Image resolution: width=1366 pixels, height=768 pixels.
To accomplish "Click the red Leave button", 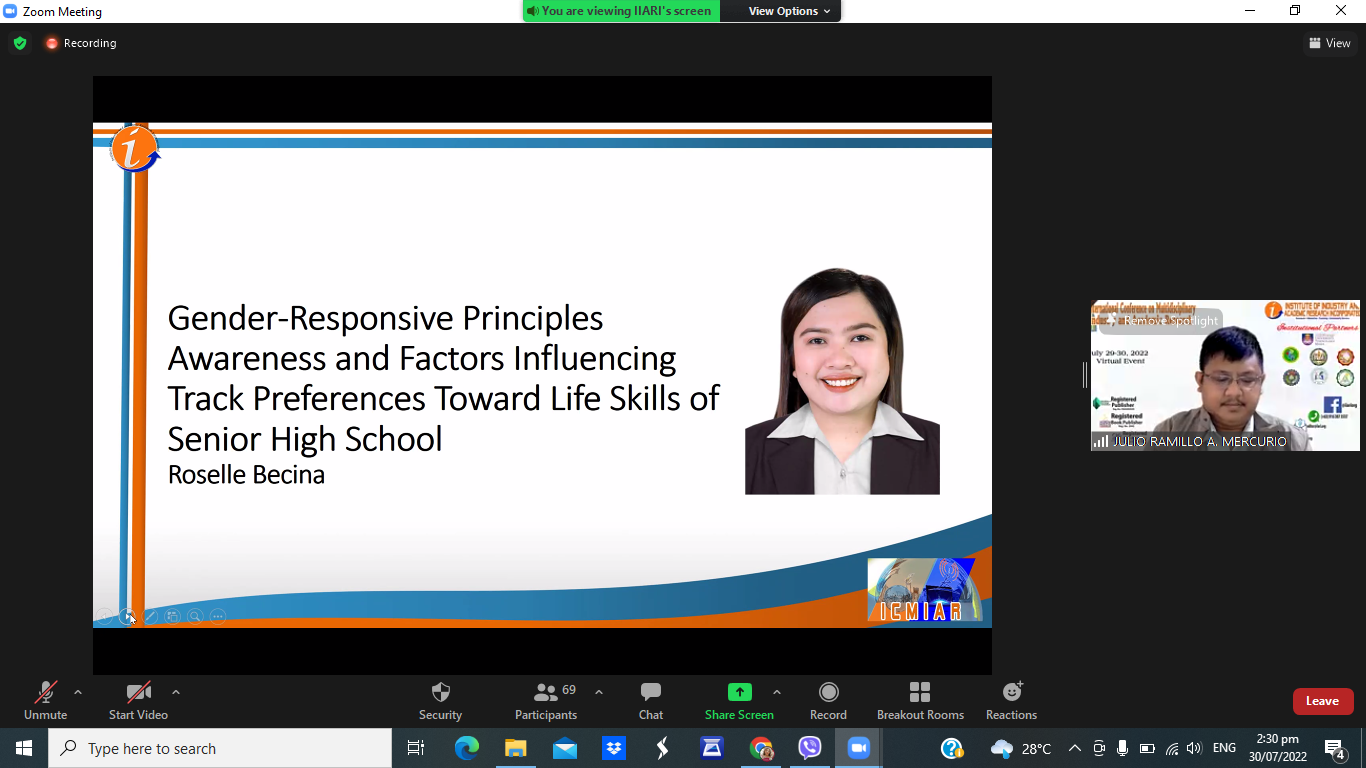I will 1322,701.
